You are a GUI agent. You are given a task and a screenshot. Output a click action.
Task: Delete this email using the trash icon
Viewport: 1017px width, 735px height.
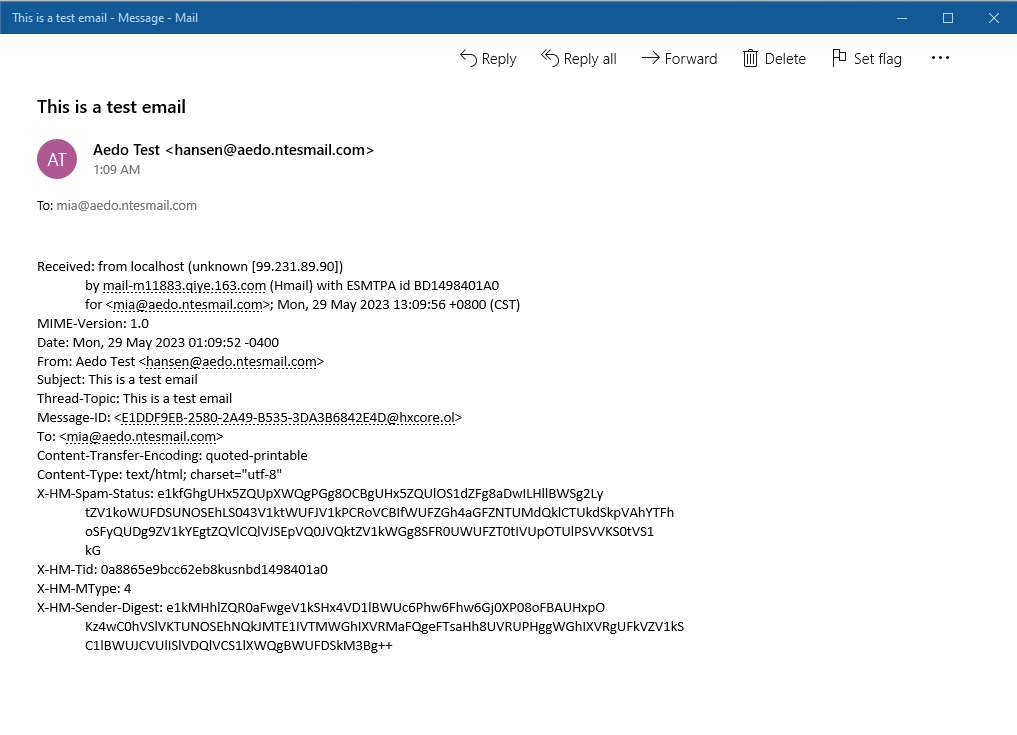(750, 58)
